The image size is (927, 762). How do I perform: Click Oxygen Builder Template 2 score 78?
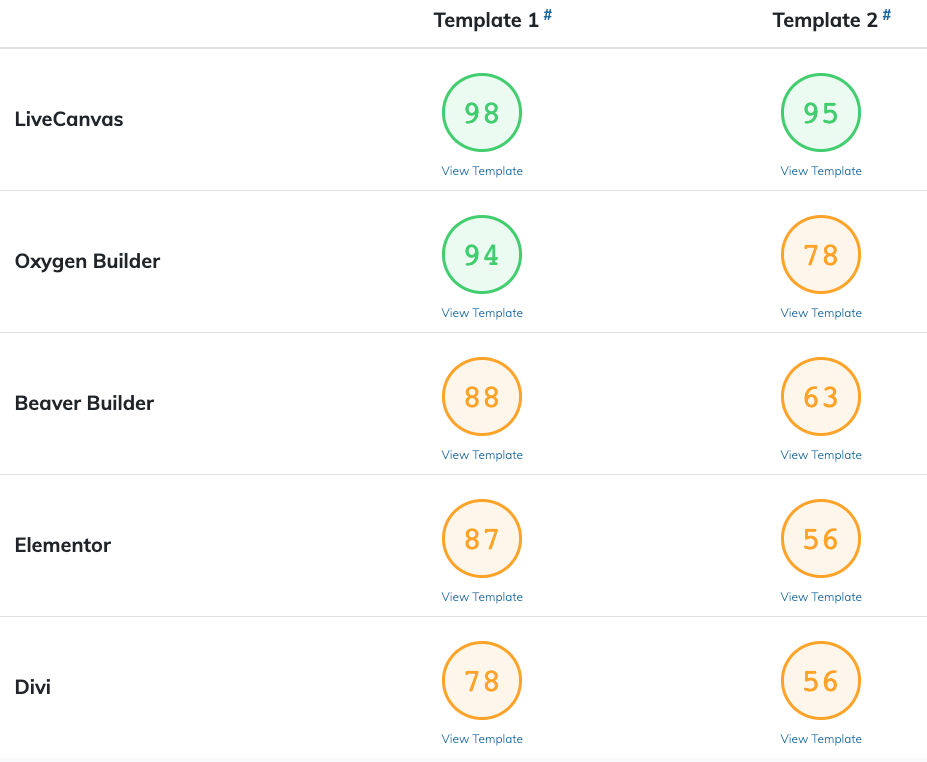[x=821, y=254]
